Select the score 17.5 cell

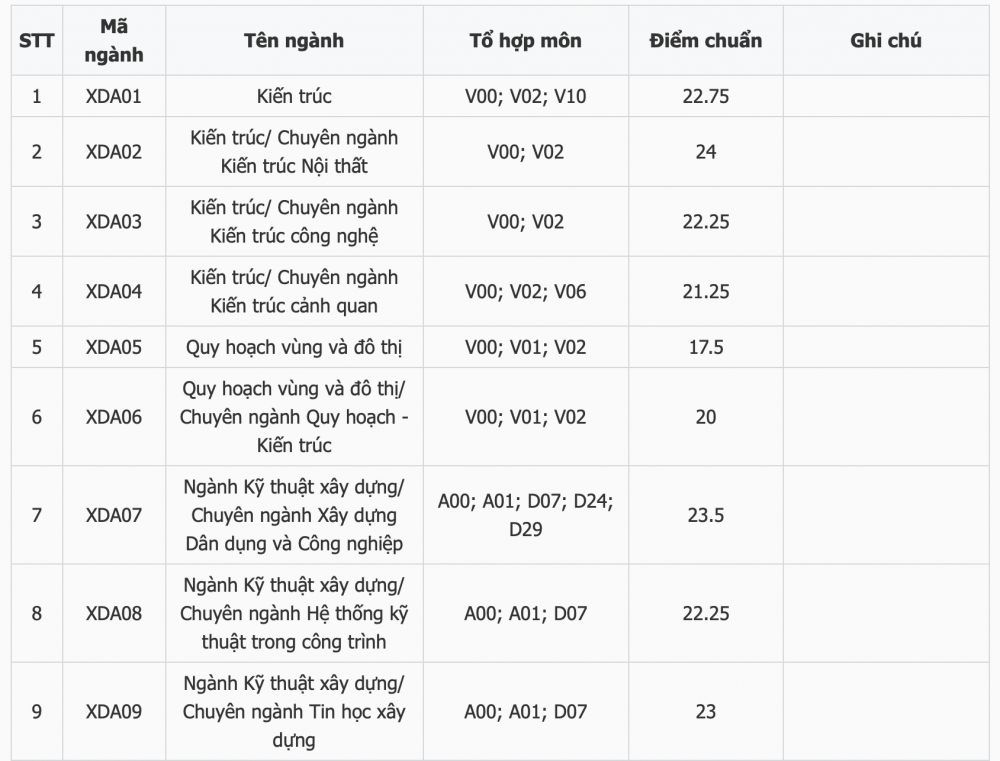[706, 347]
